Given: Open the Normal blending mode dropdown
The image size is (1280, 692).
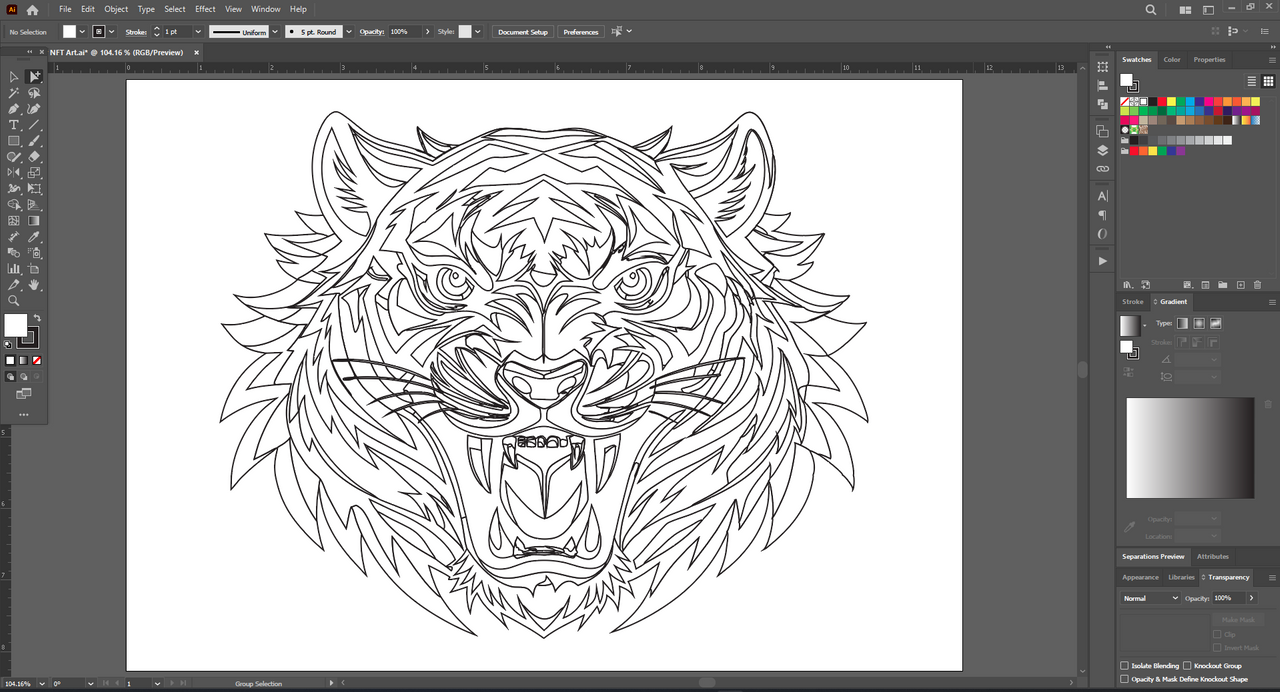Looking at the screenshot, I should (1150, 598).
